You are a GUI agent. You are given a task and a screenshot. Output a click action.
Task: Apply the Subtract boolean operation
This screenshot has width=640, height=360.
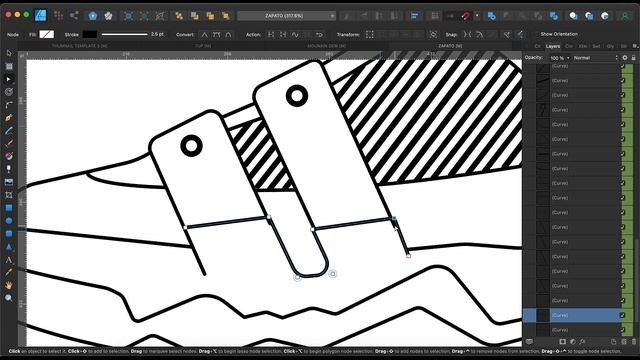(x=507, y=16)
